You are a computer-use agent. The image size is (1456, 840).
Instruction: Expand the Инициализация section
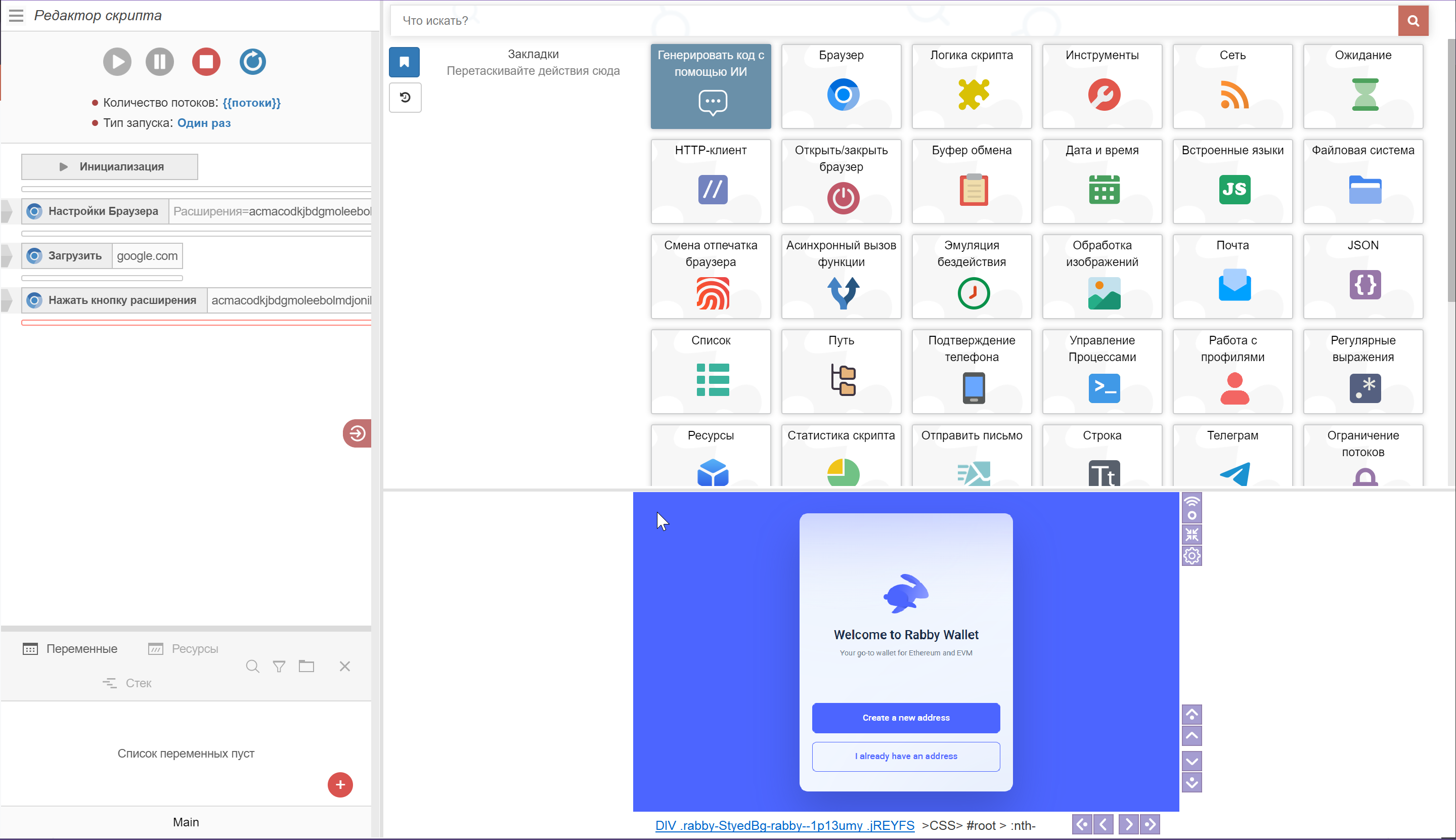(110, 167)
